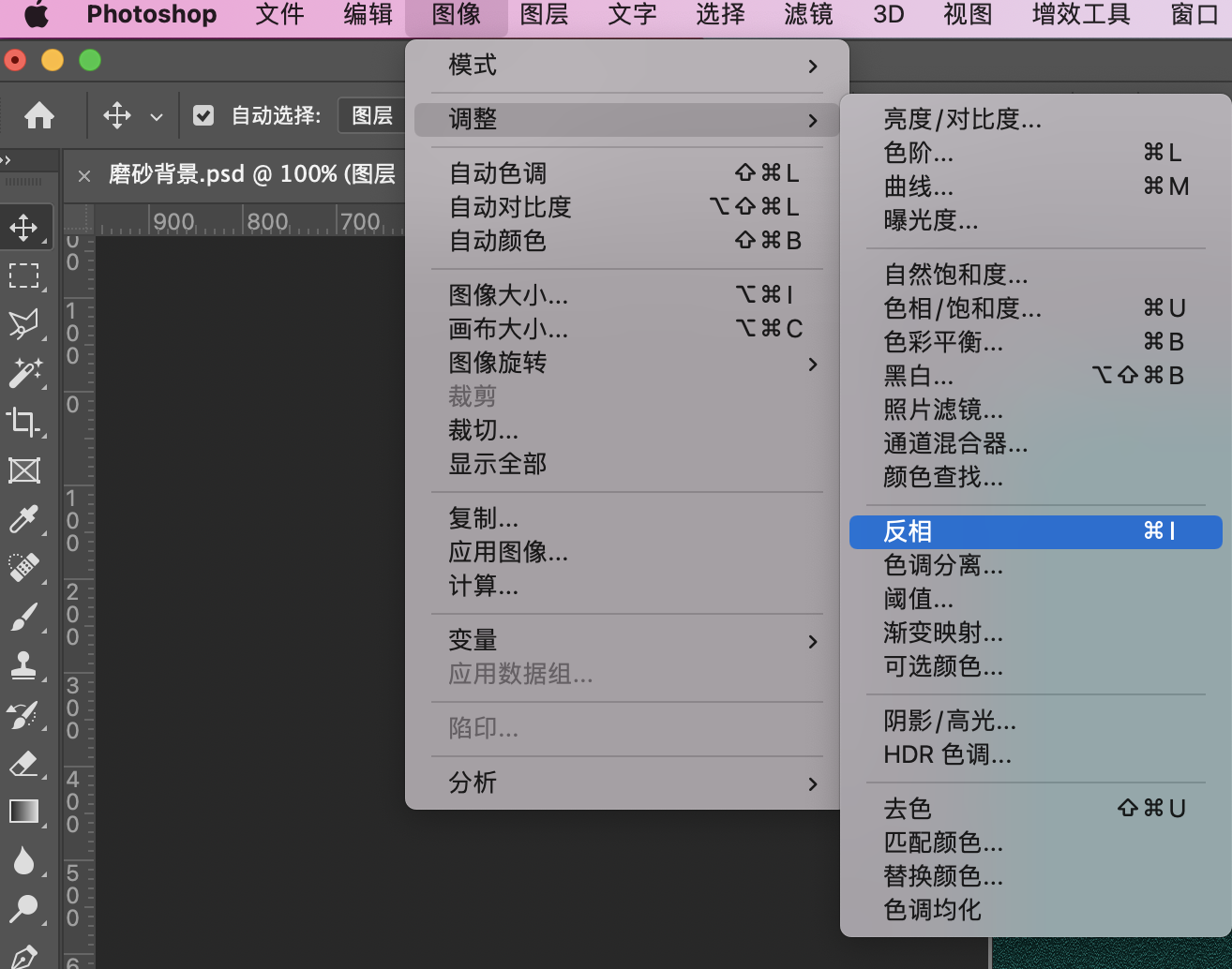1232x969 pixels.
Task: Open the Photoshop application menu
Action: click(152, 15)
